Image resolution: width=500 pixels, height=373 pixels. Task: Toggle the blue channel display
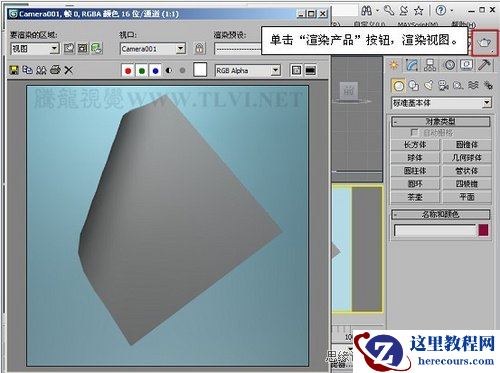coord(155,71)
